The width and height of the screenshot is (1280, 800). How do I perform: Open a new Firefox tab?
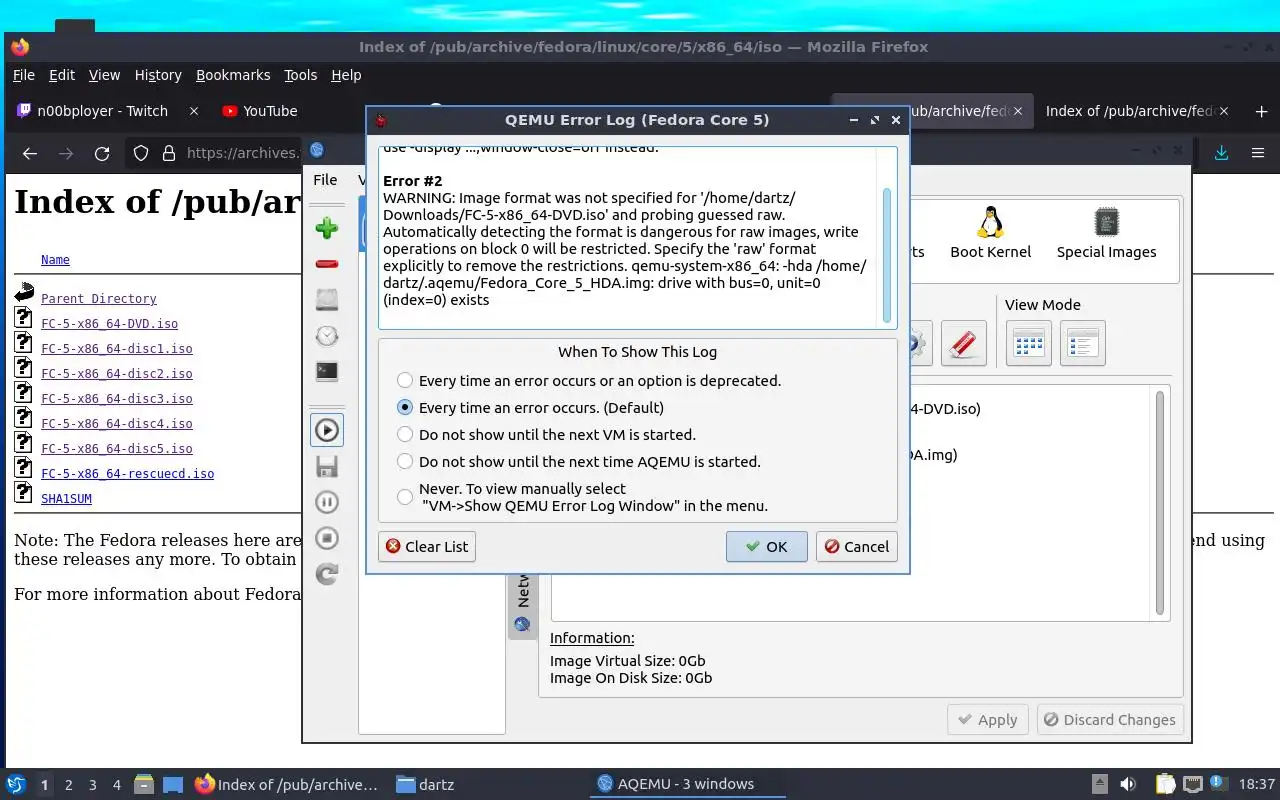point(1261,111)
